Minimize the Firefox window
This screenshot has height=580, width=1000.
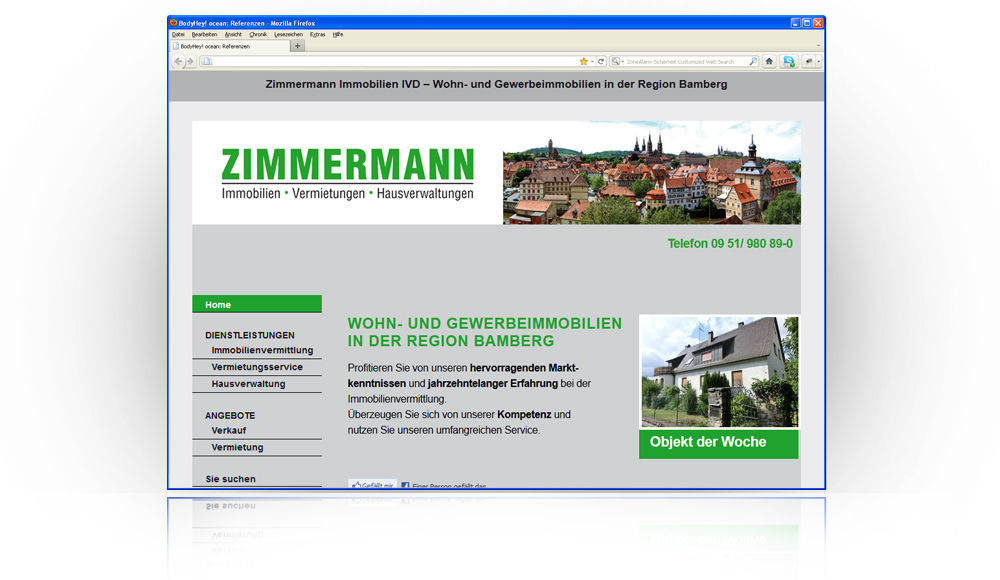click(795, 23)
